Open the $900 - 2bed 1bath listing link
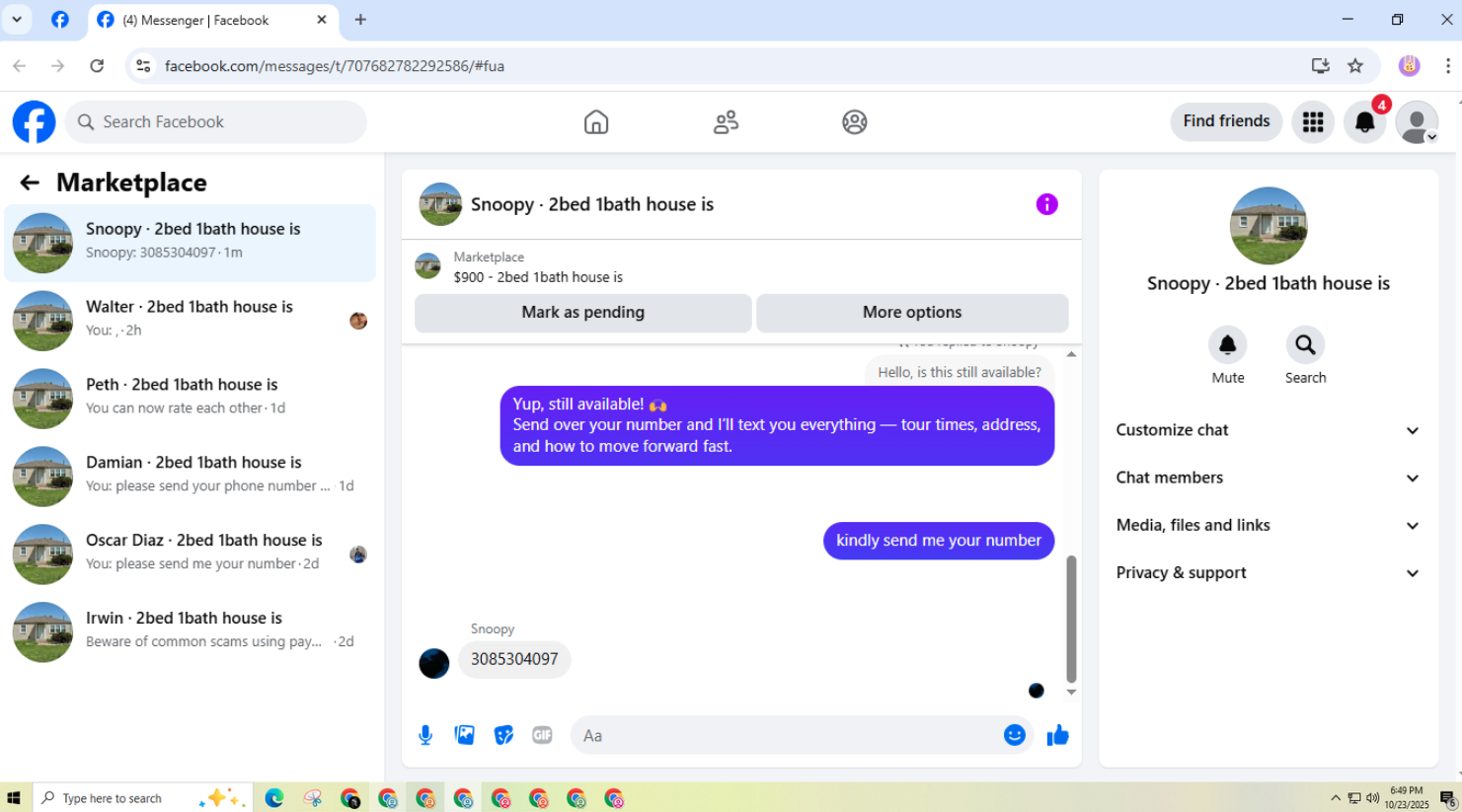The height and width of the screenshot is (812, 1462). tap(538, 277)
